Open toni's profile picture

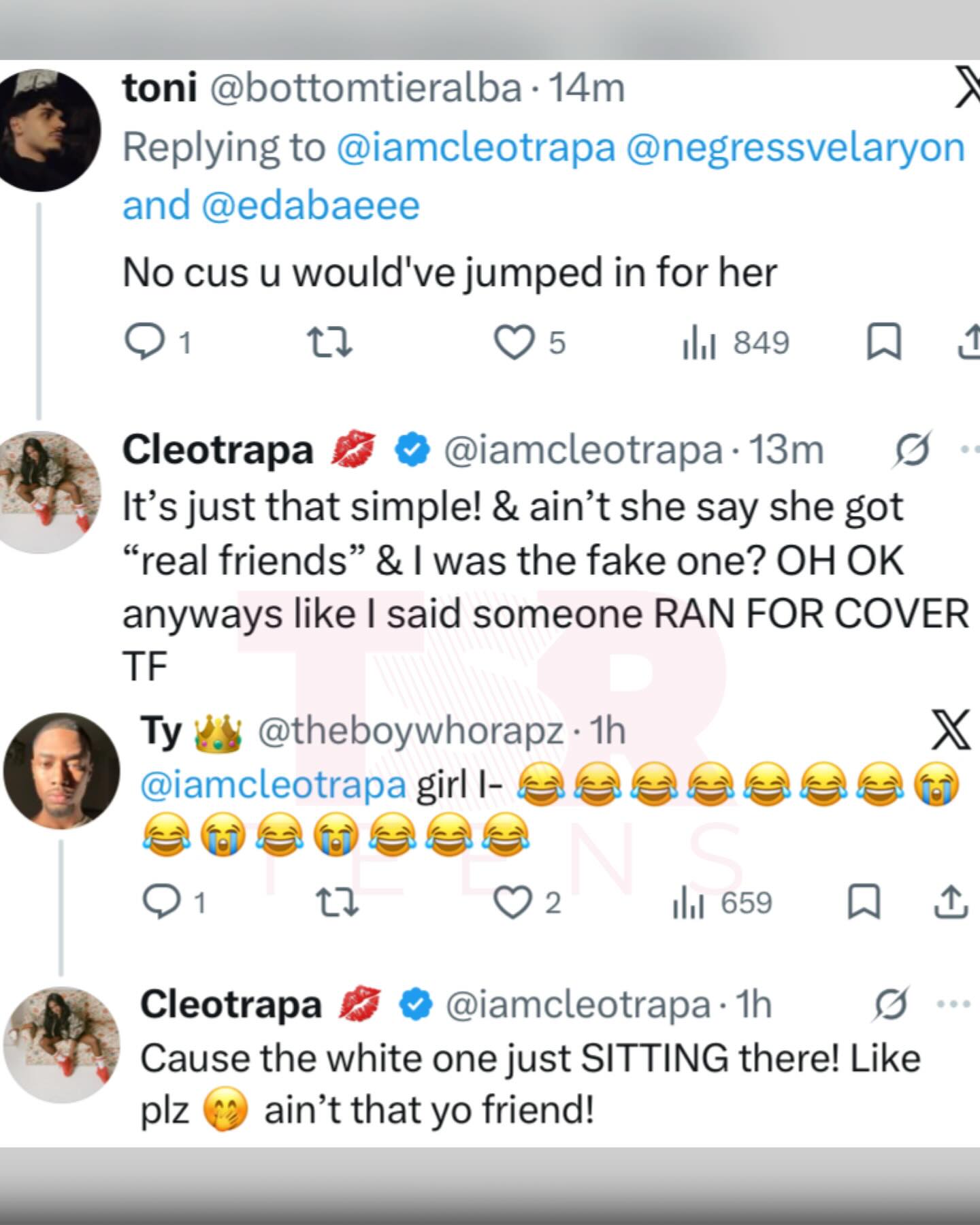click(x=49, y=131)
